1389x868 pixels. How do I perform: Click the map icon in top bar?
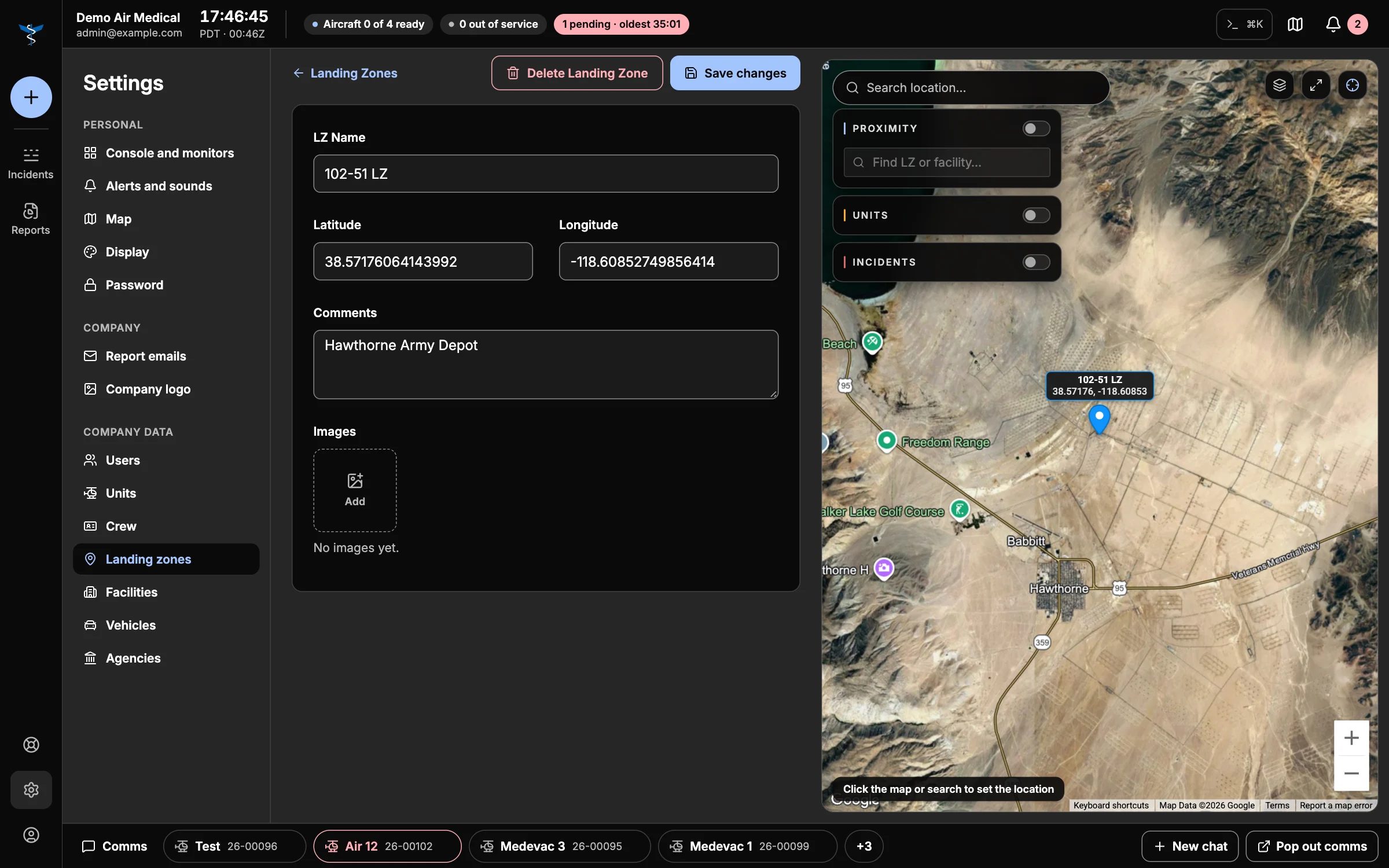[x=1295, y=24]
